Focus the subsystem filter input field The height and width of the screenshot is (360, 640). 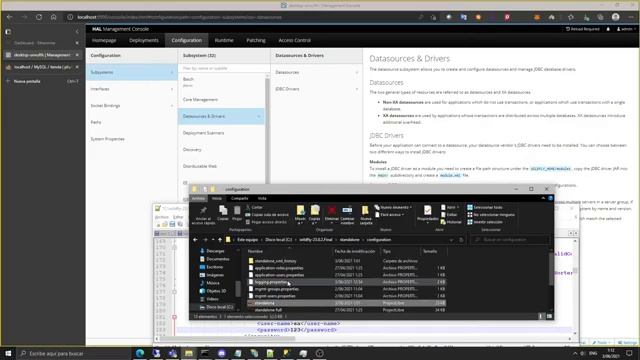coord(222,68)
